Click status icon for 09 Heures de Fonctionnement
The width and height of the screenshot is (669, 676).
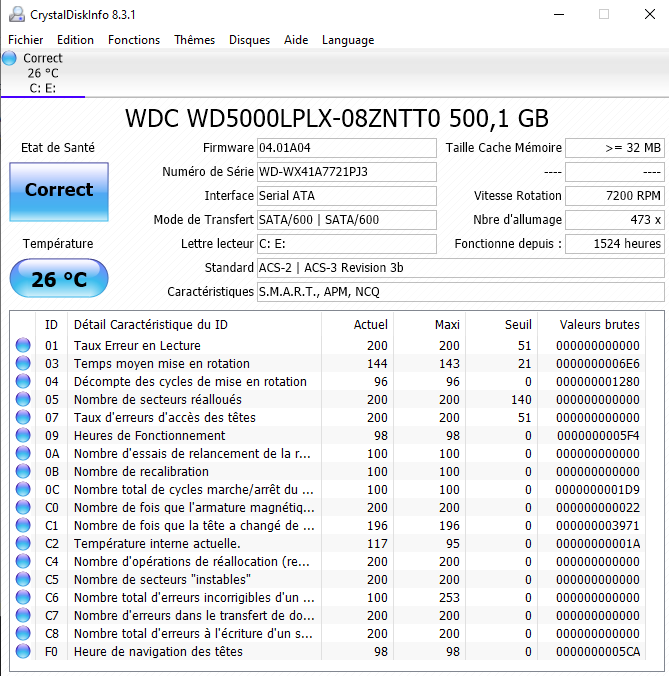(x=23, y=435)
